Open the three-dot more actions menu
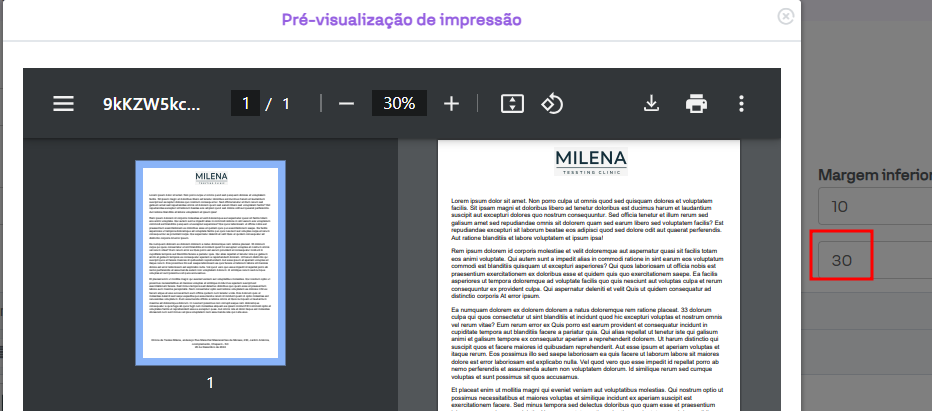The width and height of the screenshot is (932, 411). click(x=741, y=104)
